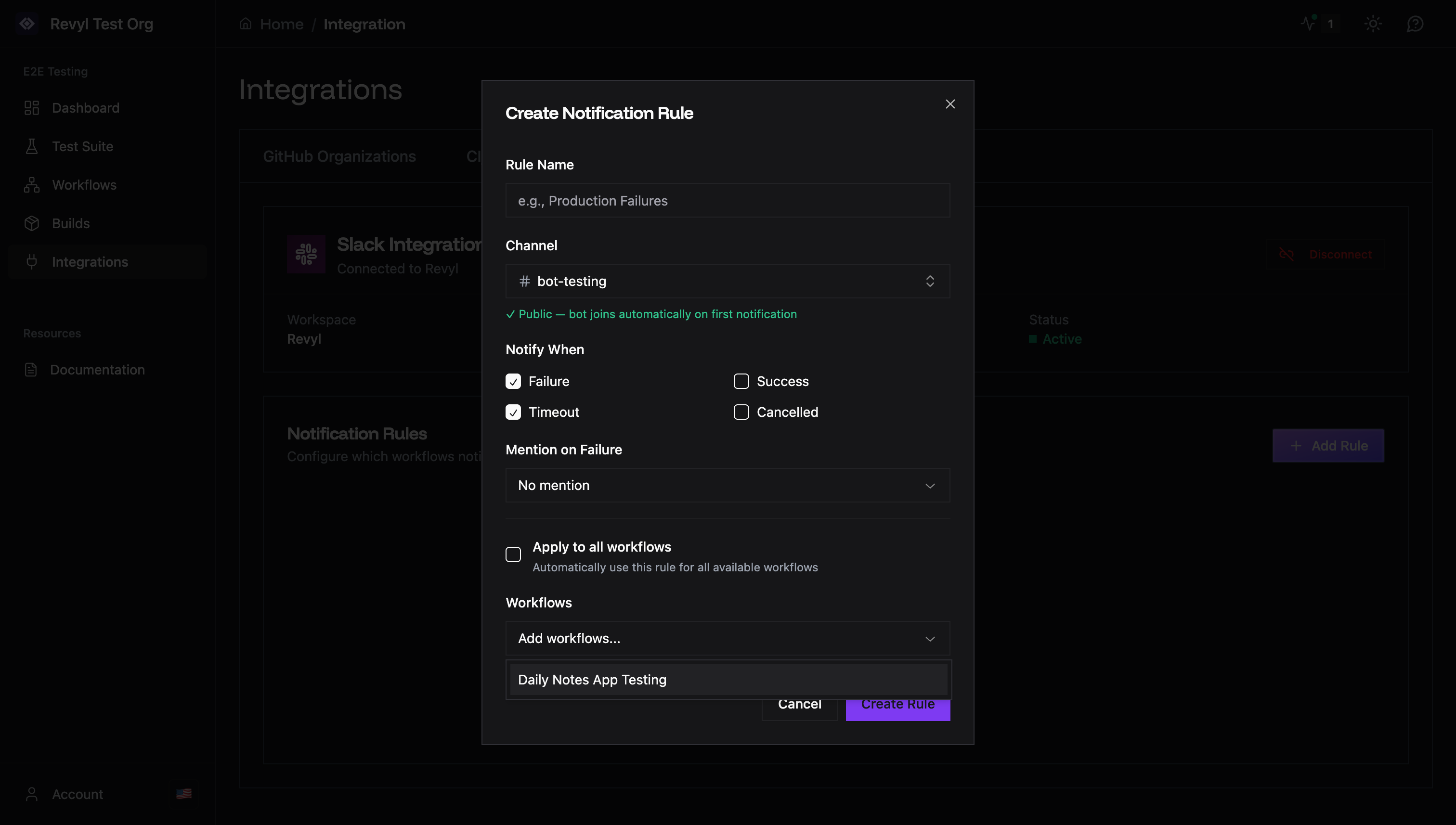
Task: Open the activity notifications icon showing 1
Action: tap(1315, 24)
